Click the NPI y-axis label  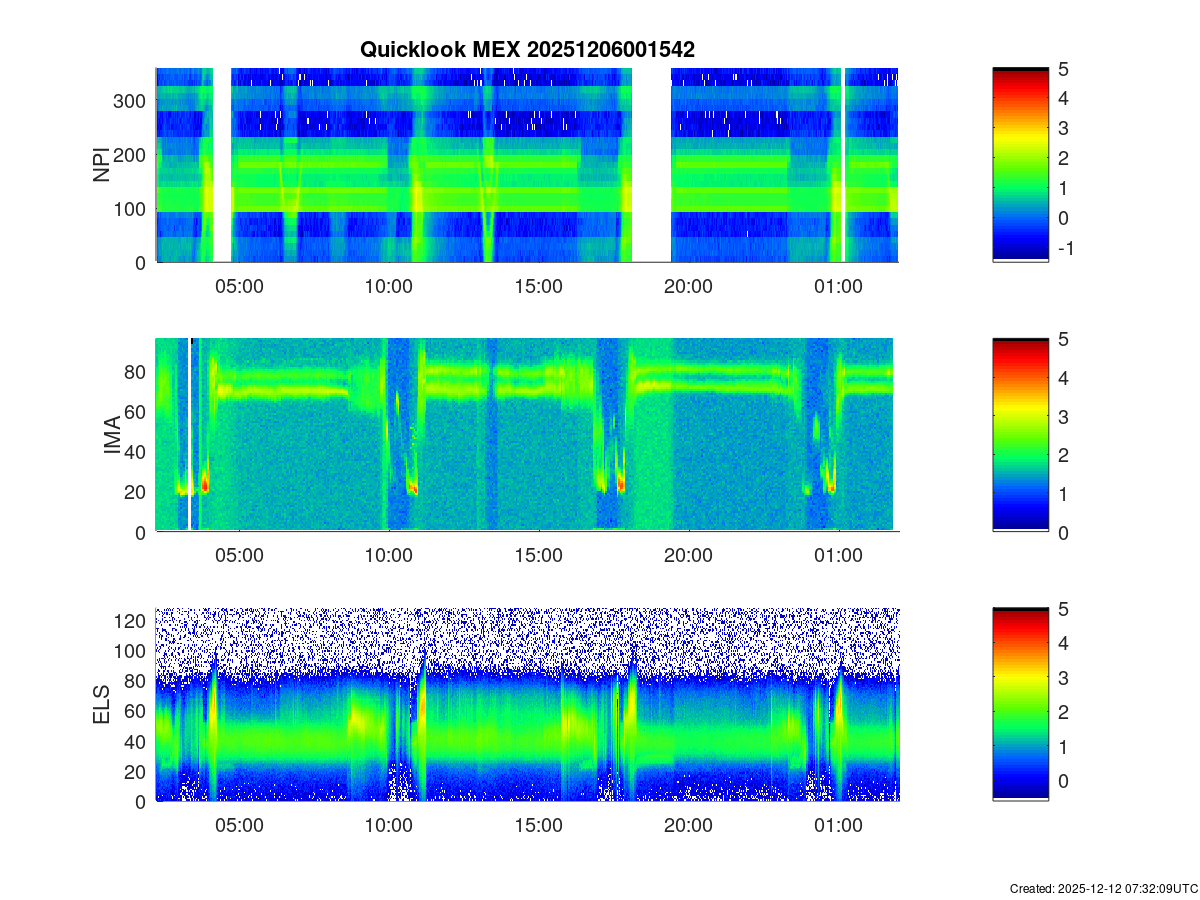(x=101, y=165)
